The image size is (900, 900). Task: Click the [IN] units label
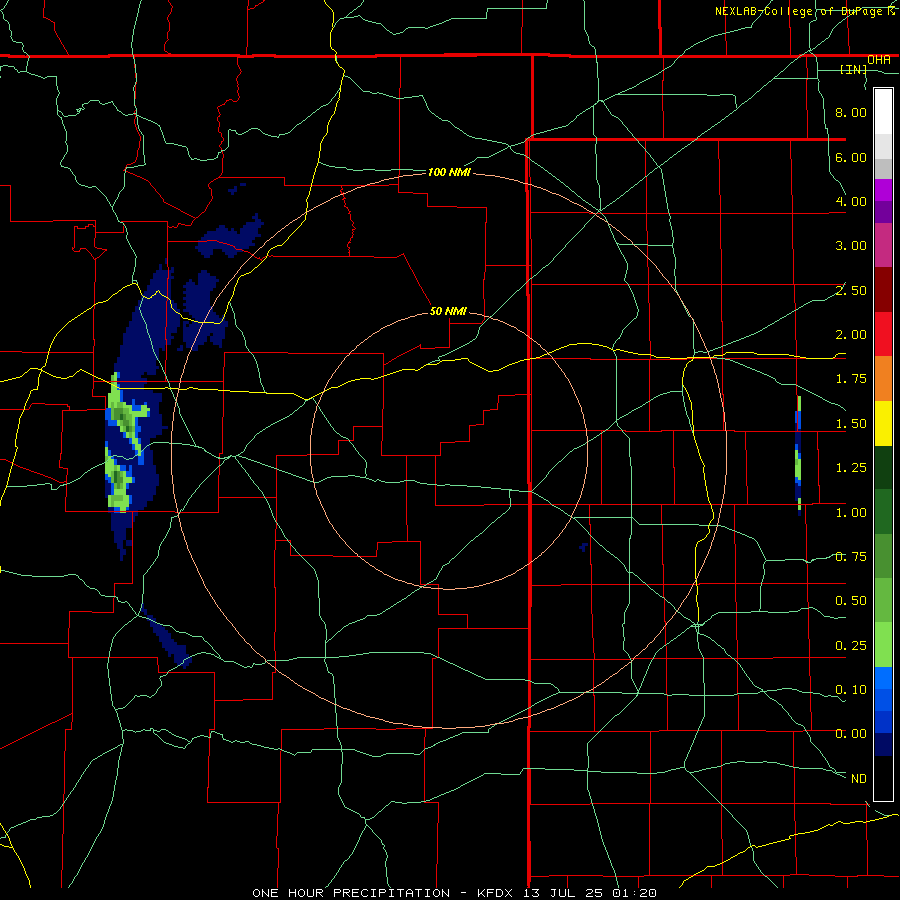[854, 69]
